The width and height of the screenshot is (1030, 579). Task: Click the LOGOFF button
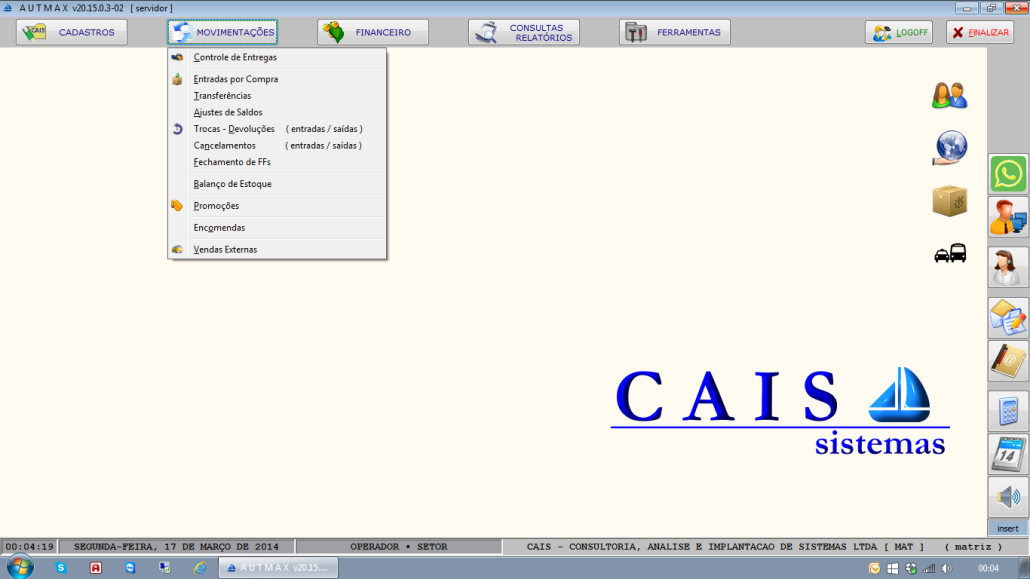(x=899, y=32)
